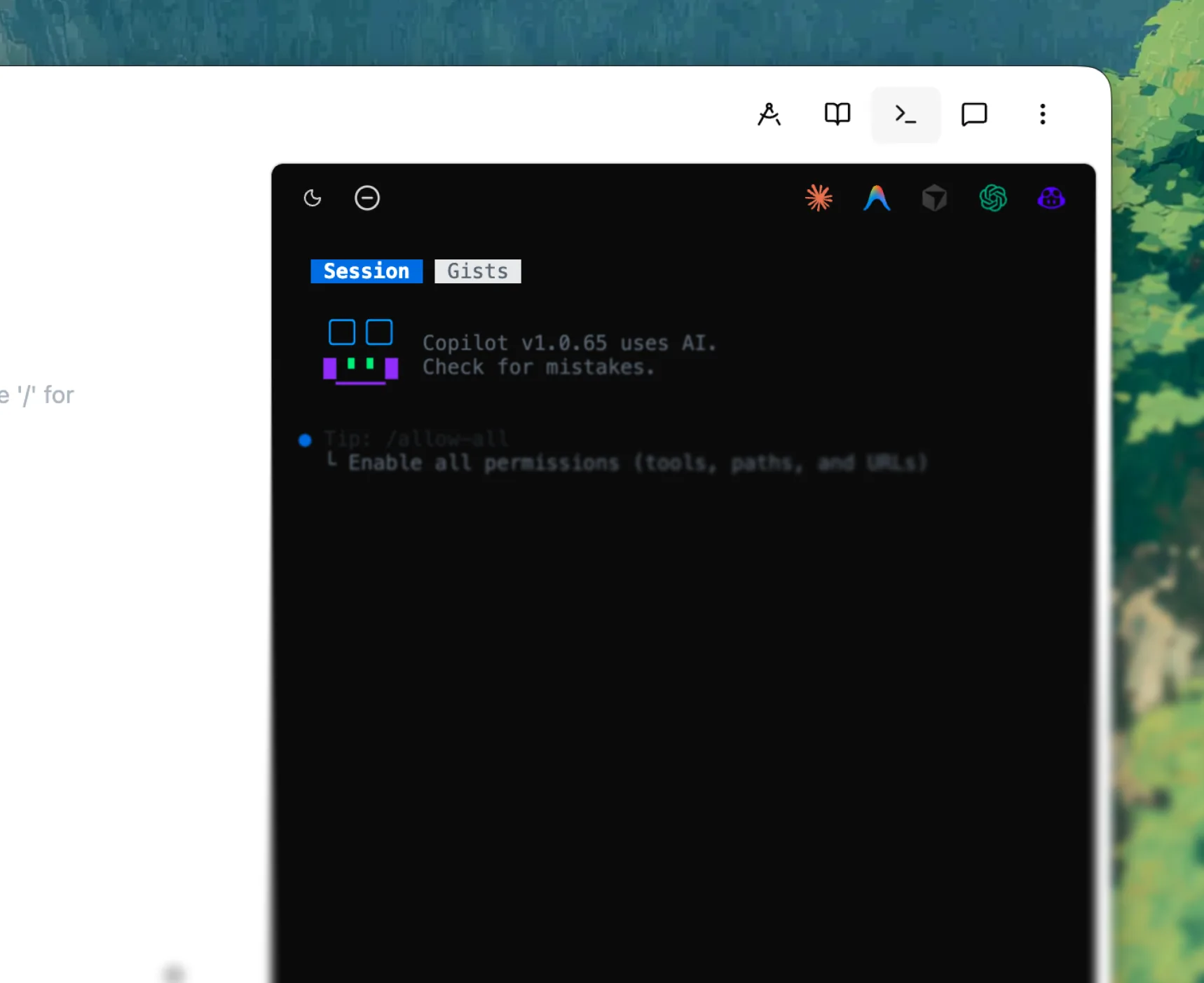Open the compass drafting tool icon
1204x983 pixels.
pos(769,114)
